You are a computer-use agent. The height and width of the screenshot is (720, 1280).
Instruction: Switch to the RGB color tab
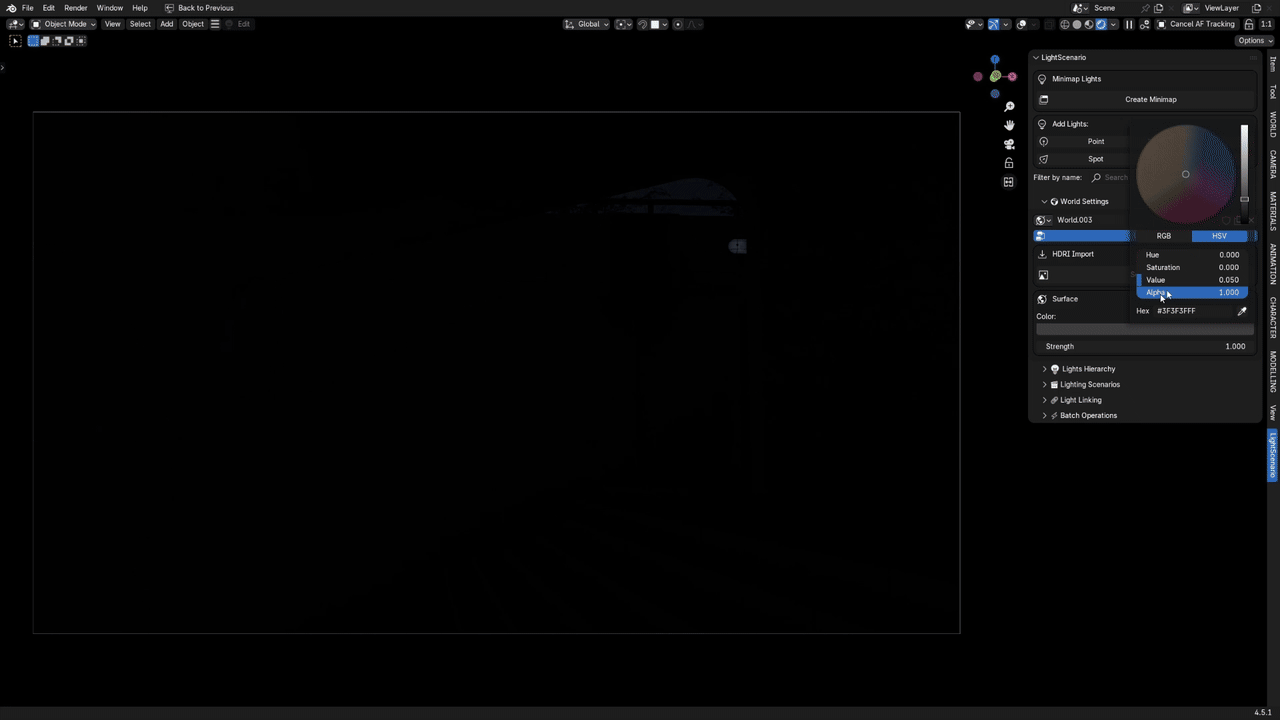(1164, 236)
